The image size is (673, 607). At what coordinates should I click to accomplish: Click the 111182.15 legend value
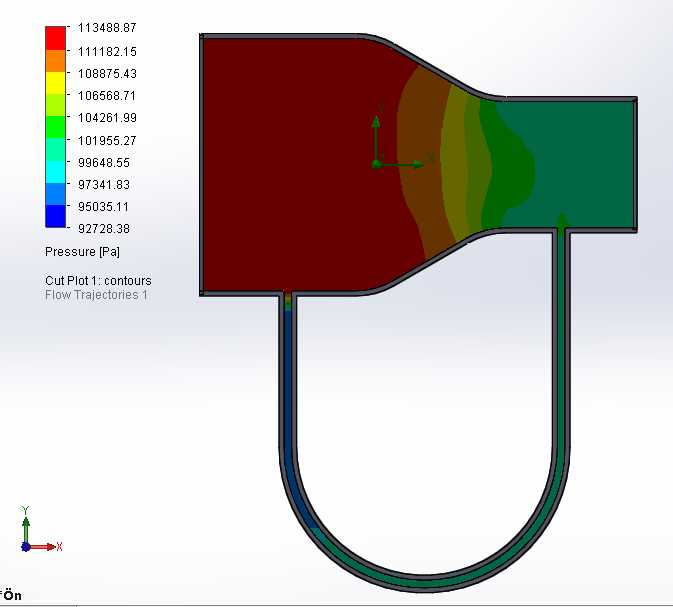(x=107, y=52)
